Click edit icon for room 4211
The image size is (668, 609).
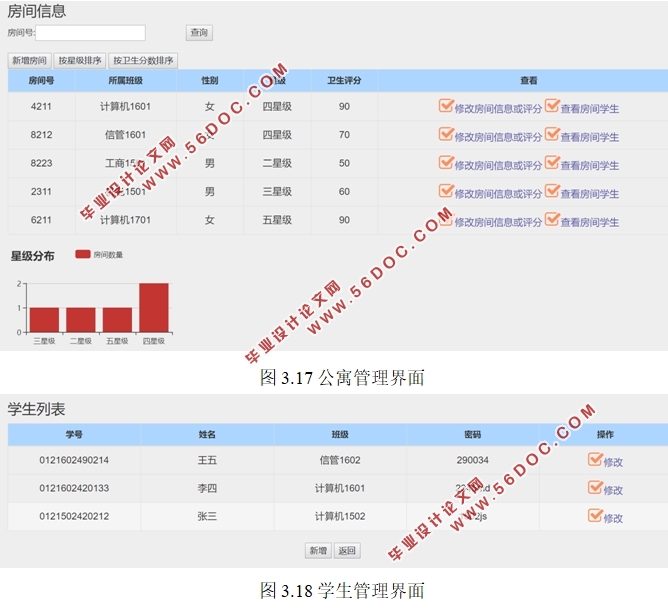[x=446, y=106]
